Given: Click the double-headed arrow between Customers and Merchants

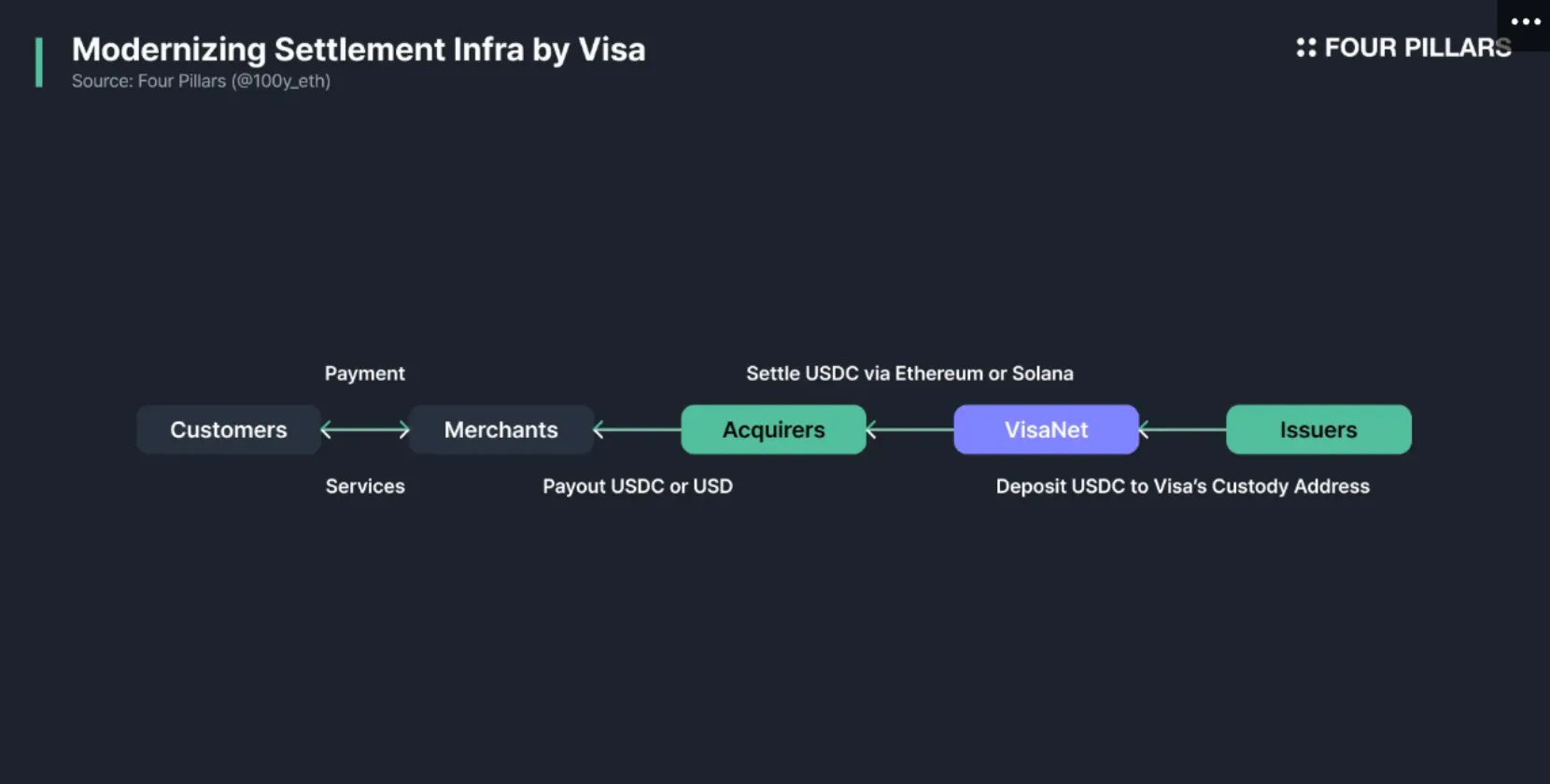Looking at the screenshot, I should pos(365,429).
